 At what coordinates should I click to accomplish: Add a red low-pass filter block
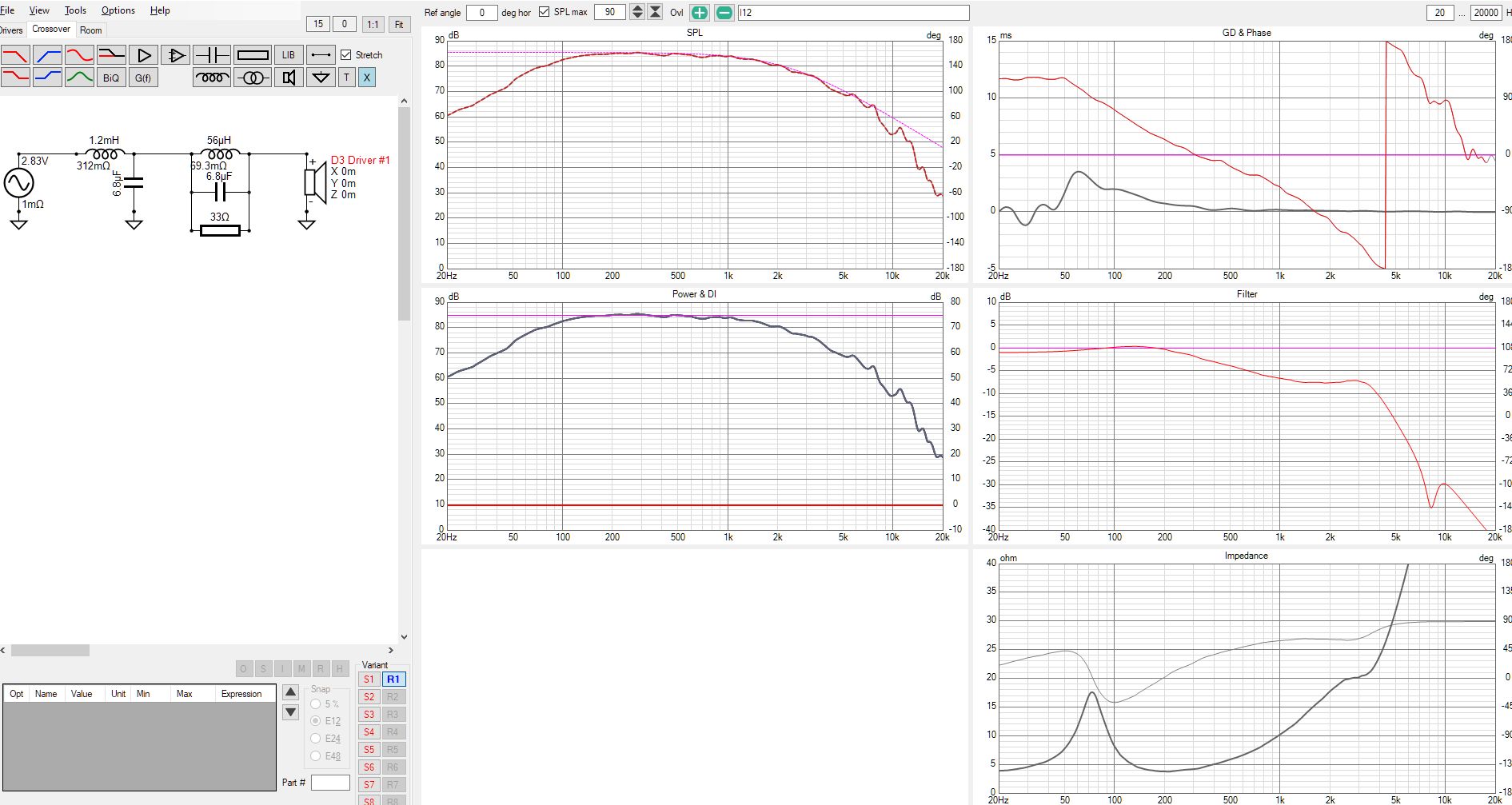tap(15, 55)
